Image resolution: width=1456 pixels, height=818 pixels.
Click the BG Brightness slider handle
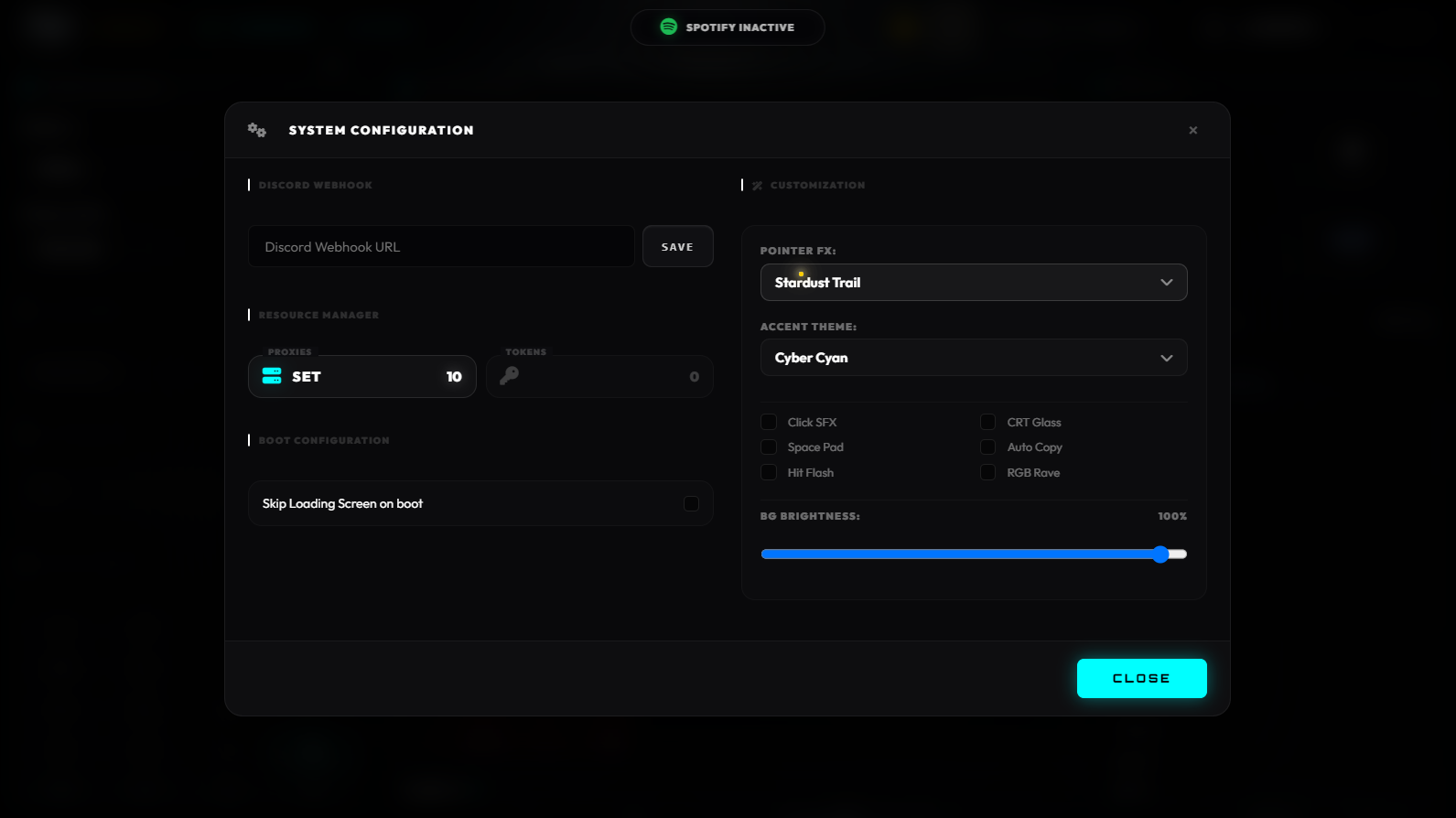click(x=1160, y=554)
